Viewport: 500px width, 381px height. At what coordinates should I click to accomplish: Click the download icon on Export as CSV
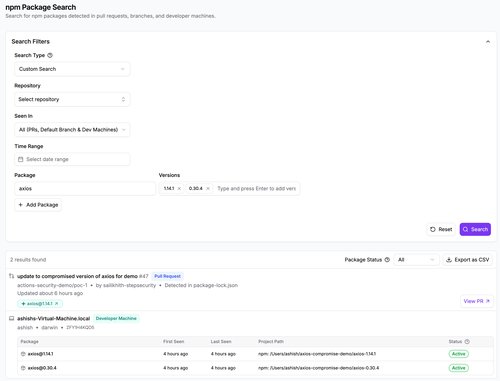pyautogui.click(x=449, y=260)
